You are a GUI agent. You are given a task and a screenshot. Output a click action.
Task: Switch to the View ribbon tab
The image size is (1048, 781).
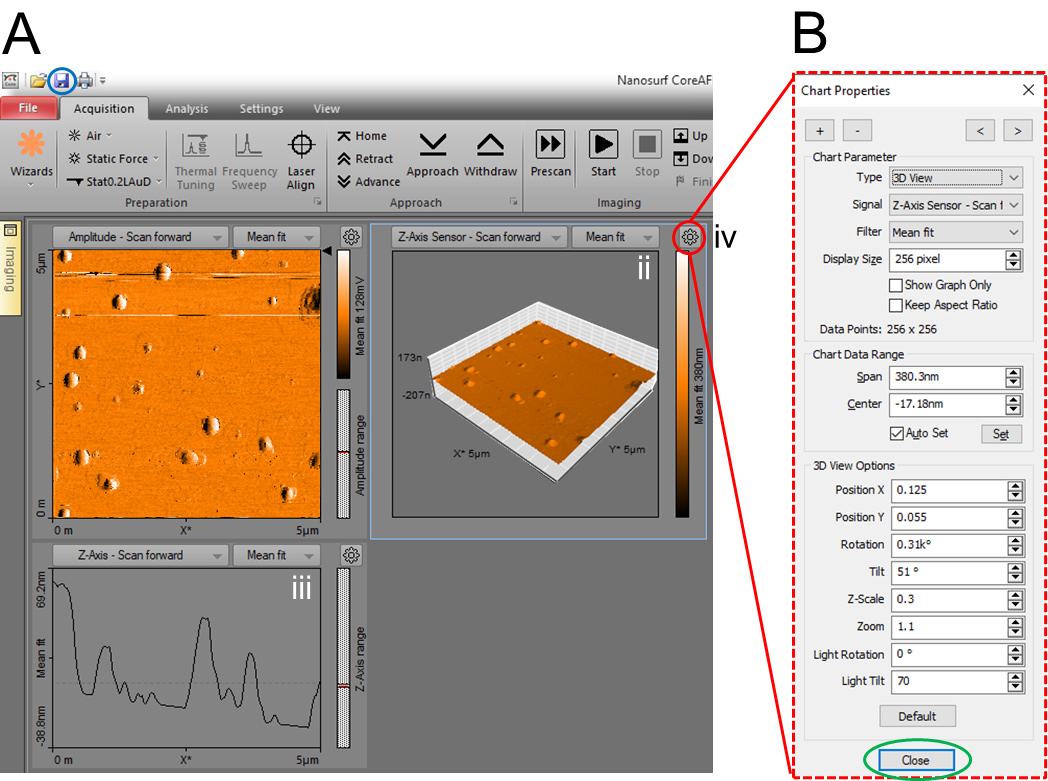[x=327, y=109]
